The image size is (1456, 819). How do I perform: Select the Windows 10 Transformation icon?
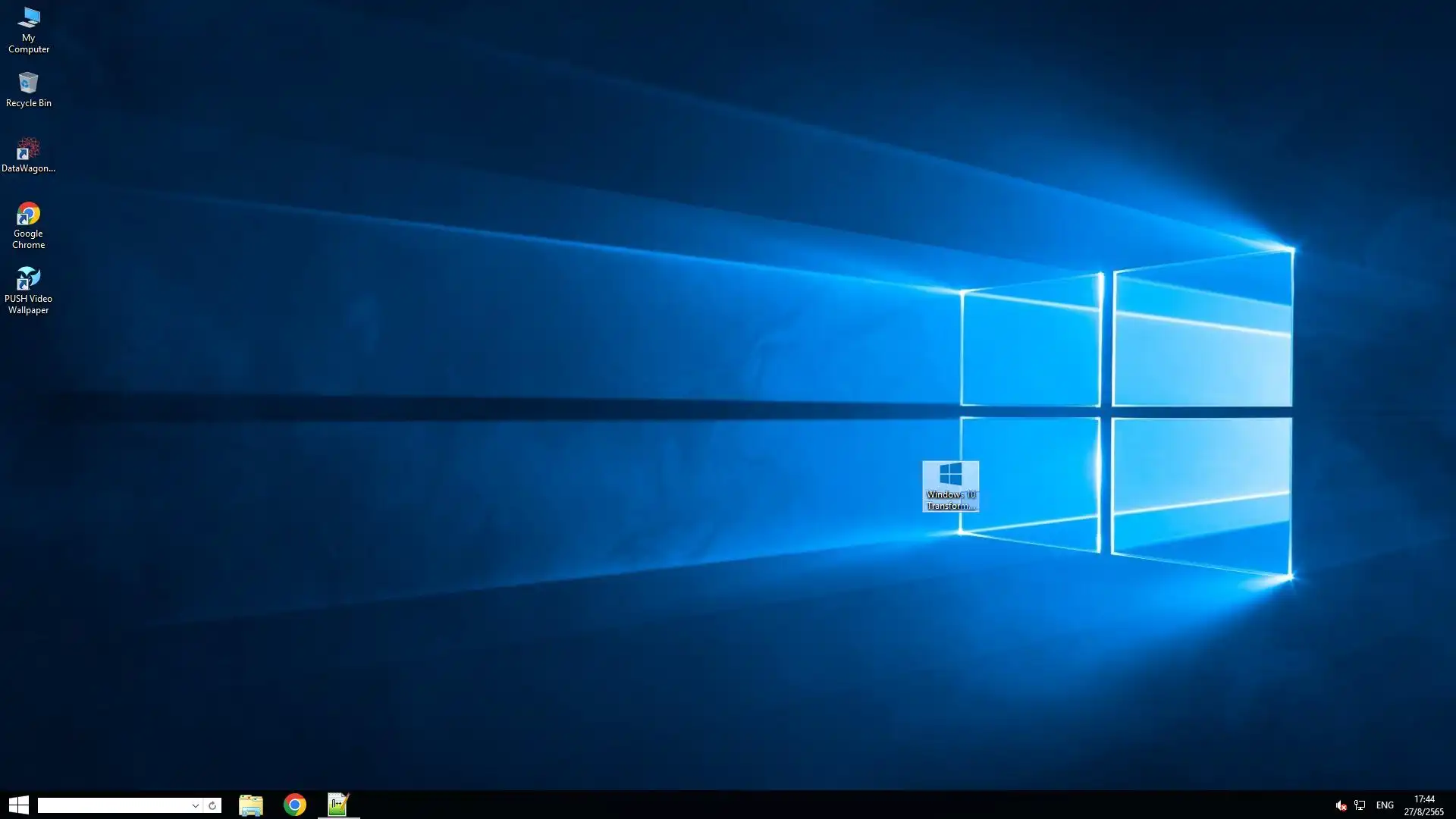point(950,476)
